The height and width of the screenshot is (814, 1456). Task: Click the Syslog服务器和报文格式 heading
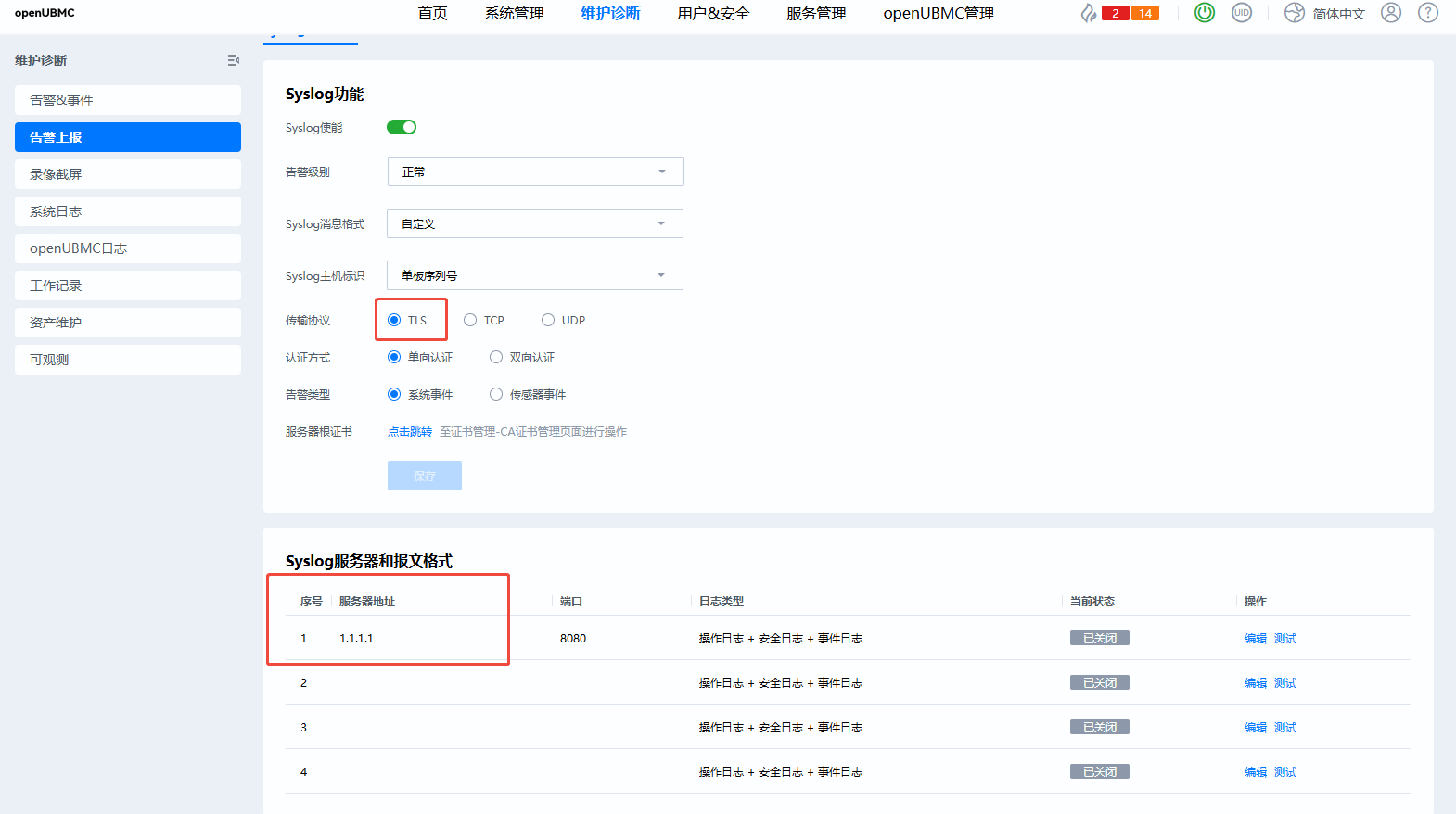tap(369, 561)
